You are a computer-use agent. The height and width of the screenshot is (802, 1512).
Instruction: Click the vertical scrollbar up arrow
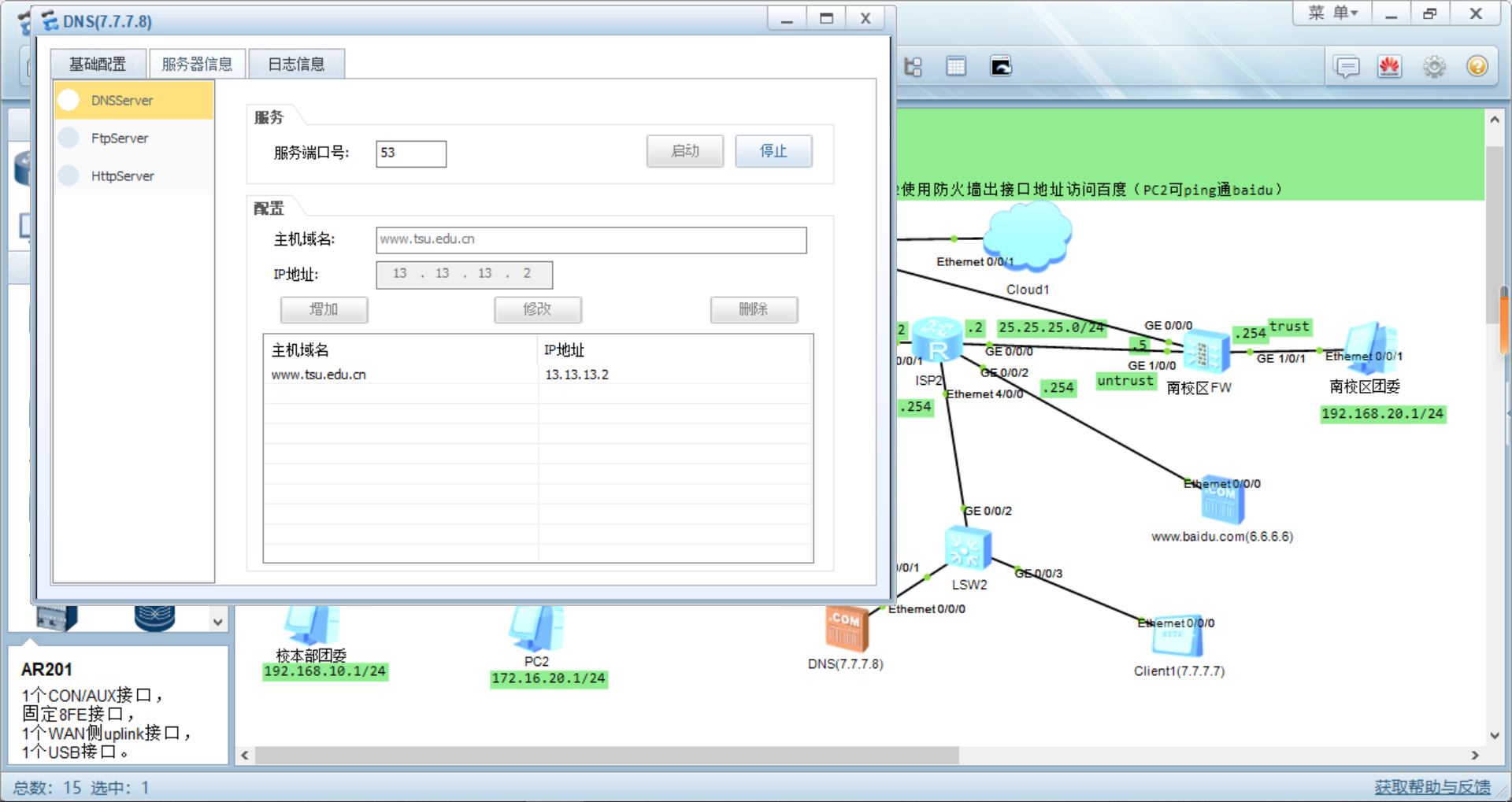pos(1494,120)
